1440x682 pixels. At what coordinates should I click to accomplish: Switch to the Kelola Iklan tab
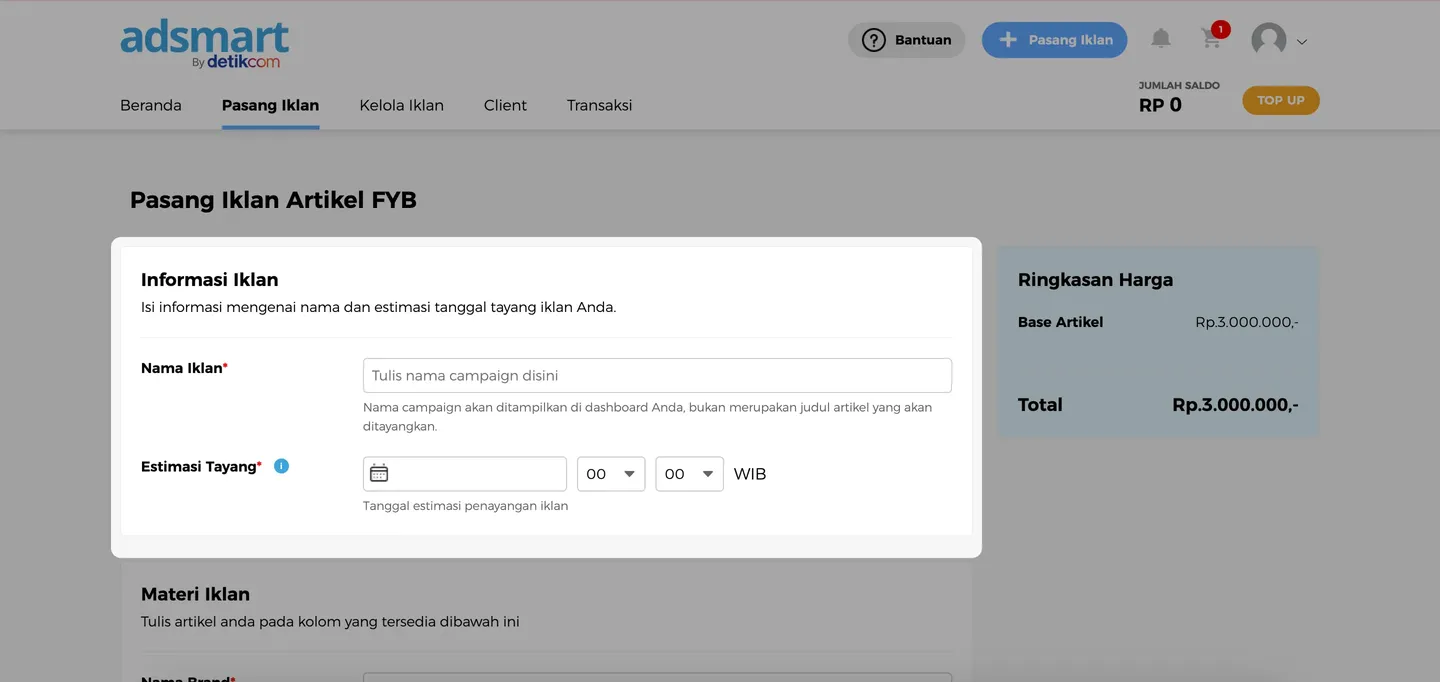401,105
